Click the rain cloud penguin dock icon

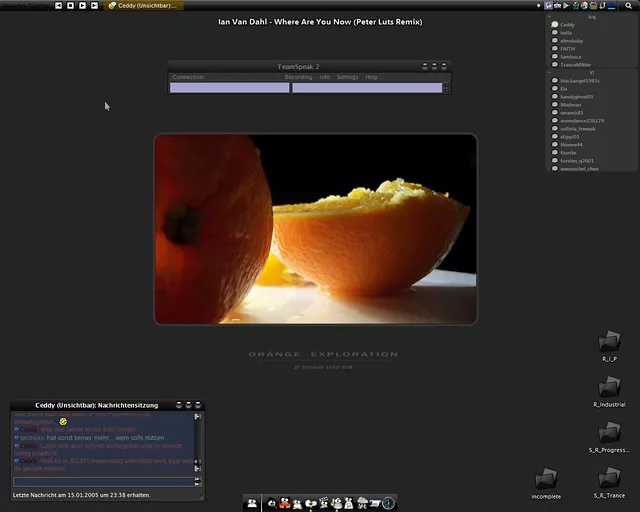[x=362, y=503]
